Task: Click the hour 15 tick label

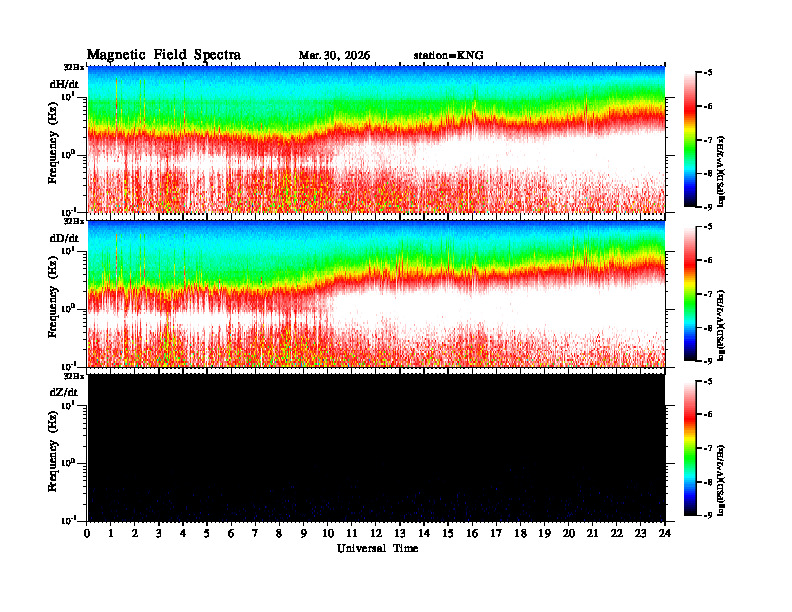Action: (448, 534)
